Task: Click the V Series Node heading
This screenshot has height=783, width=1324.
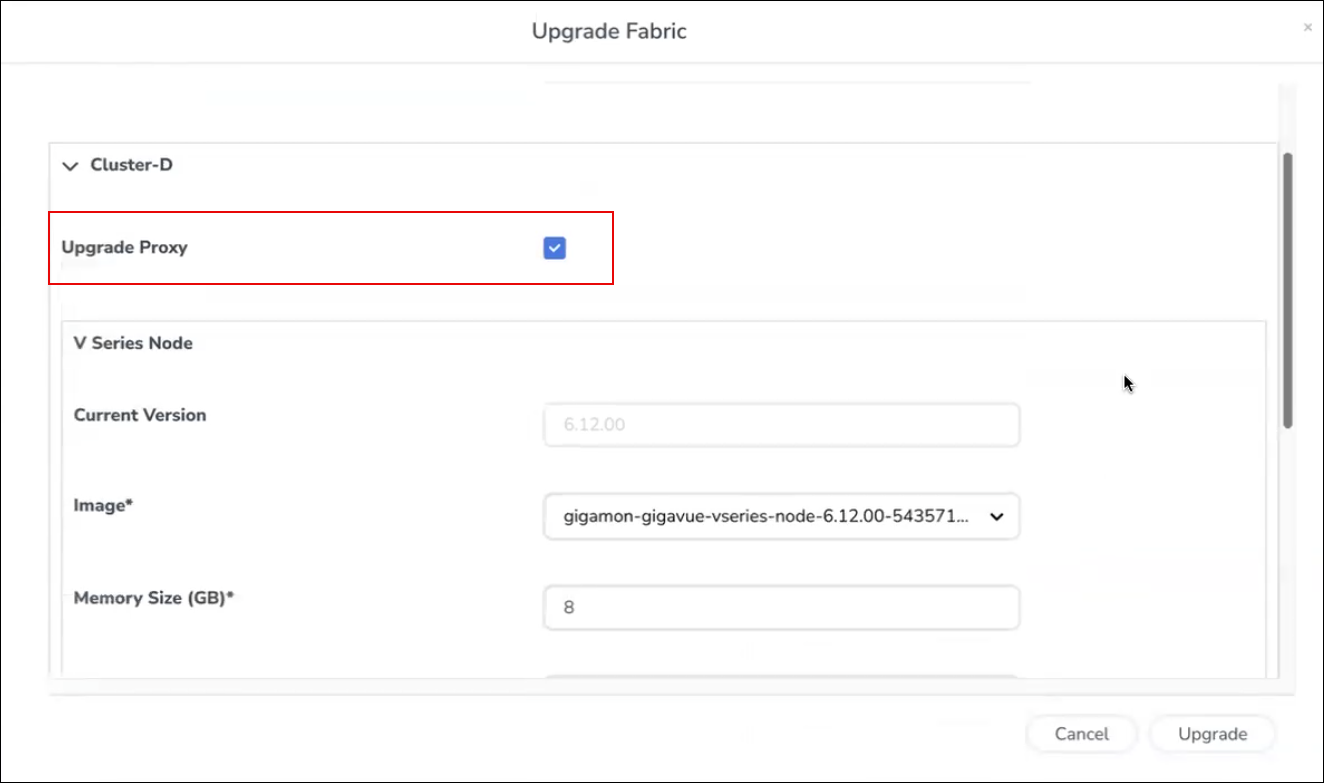Action: tap(133, 343)
